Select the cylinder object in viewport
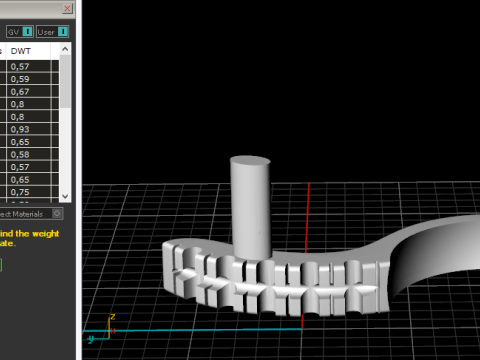 coord(250,207)
